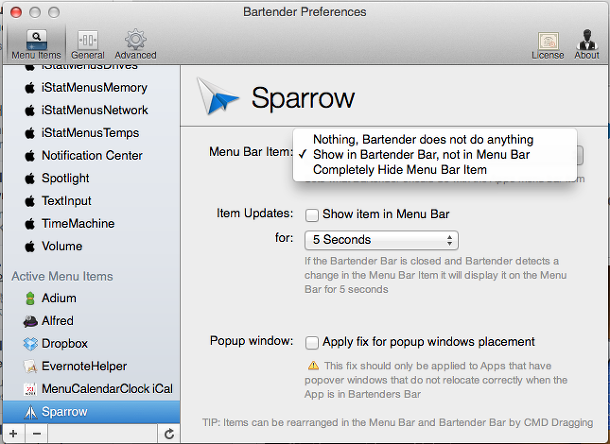Select Notification Center item
Screen dimensions: 610x444
click(x=92, y=156)
